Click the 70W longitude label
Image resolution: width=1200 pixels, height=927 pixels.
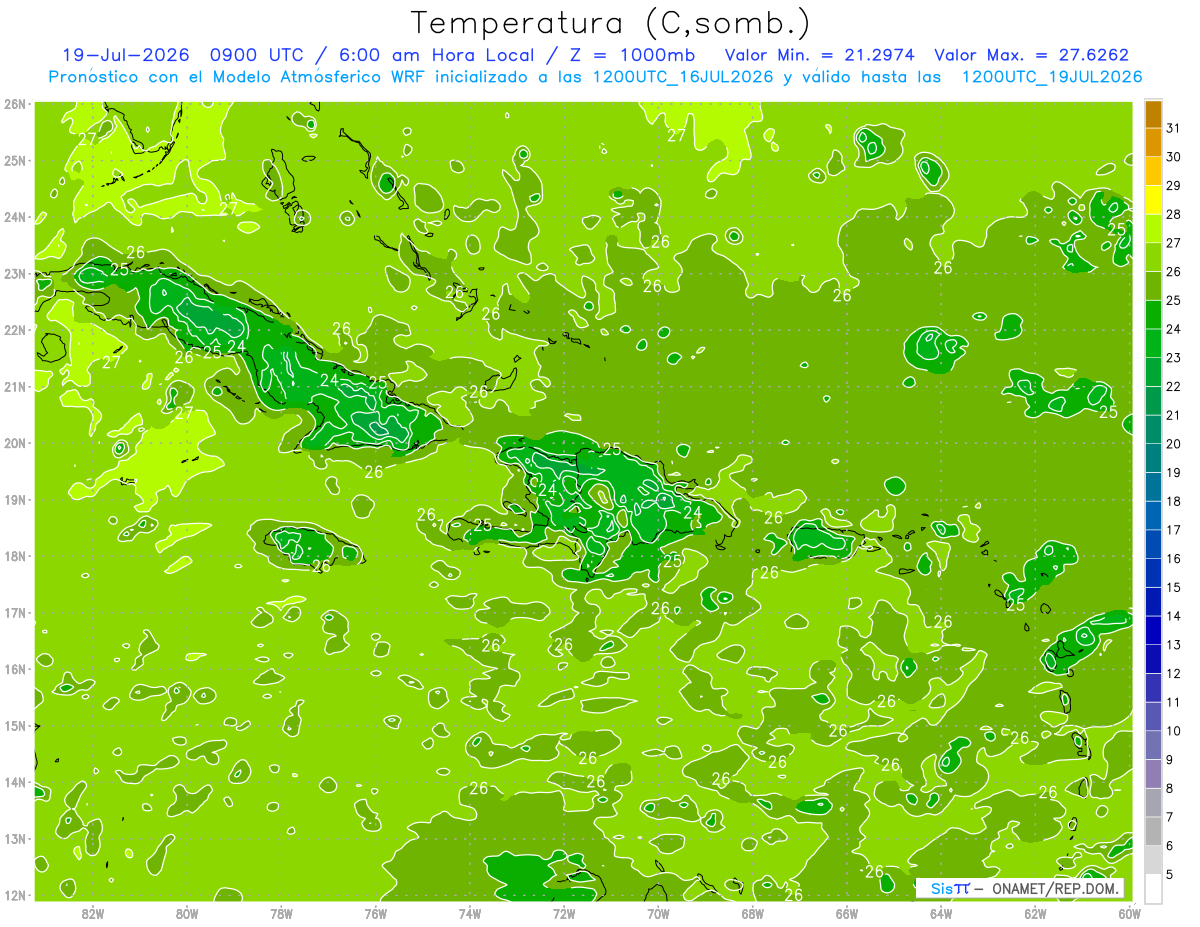[x=658, y=912]
